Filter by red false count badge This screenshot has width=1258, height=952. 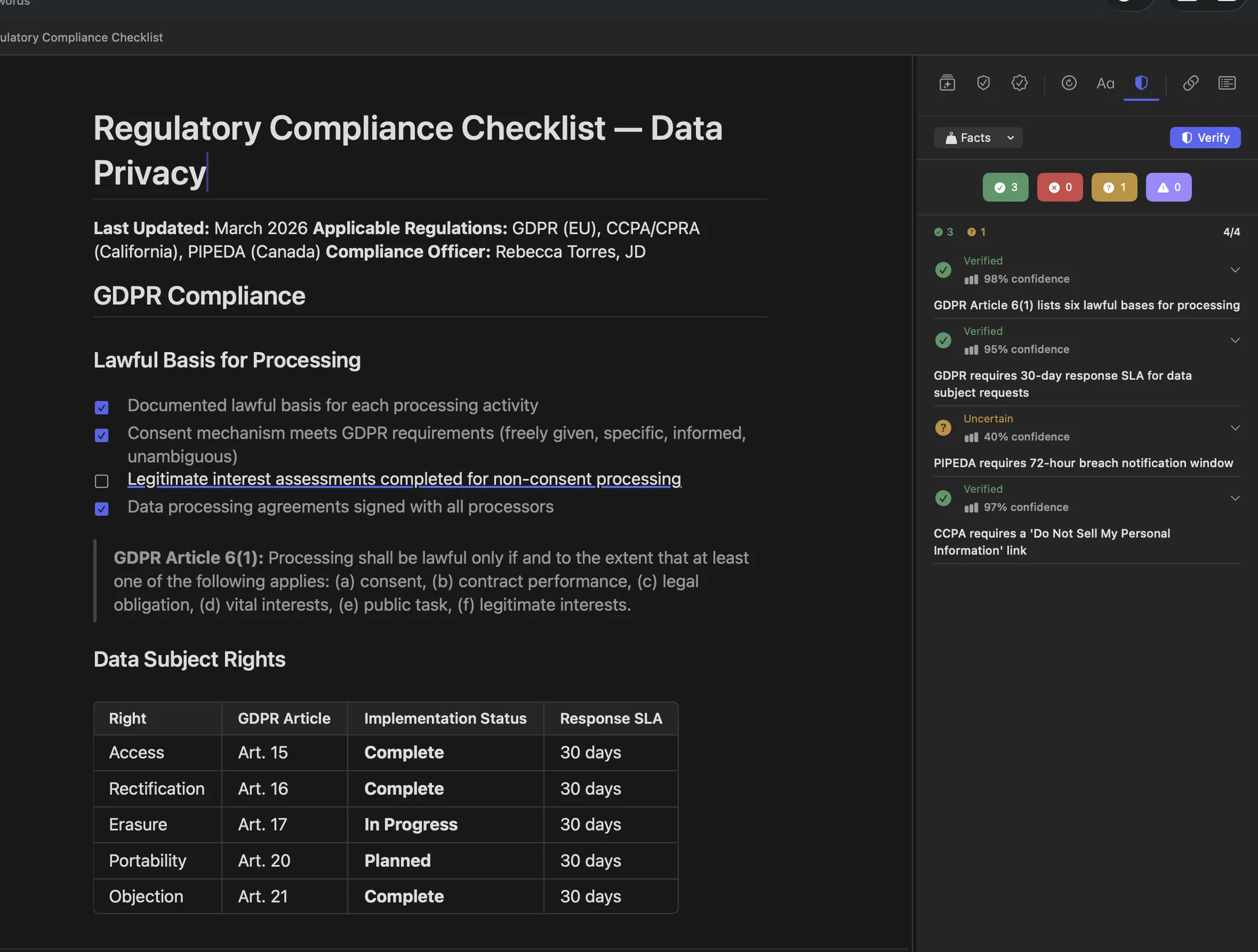coord(1060,187)
